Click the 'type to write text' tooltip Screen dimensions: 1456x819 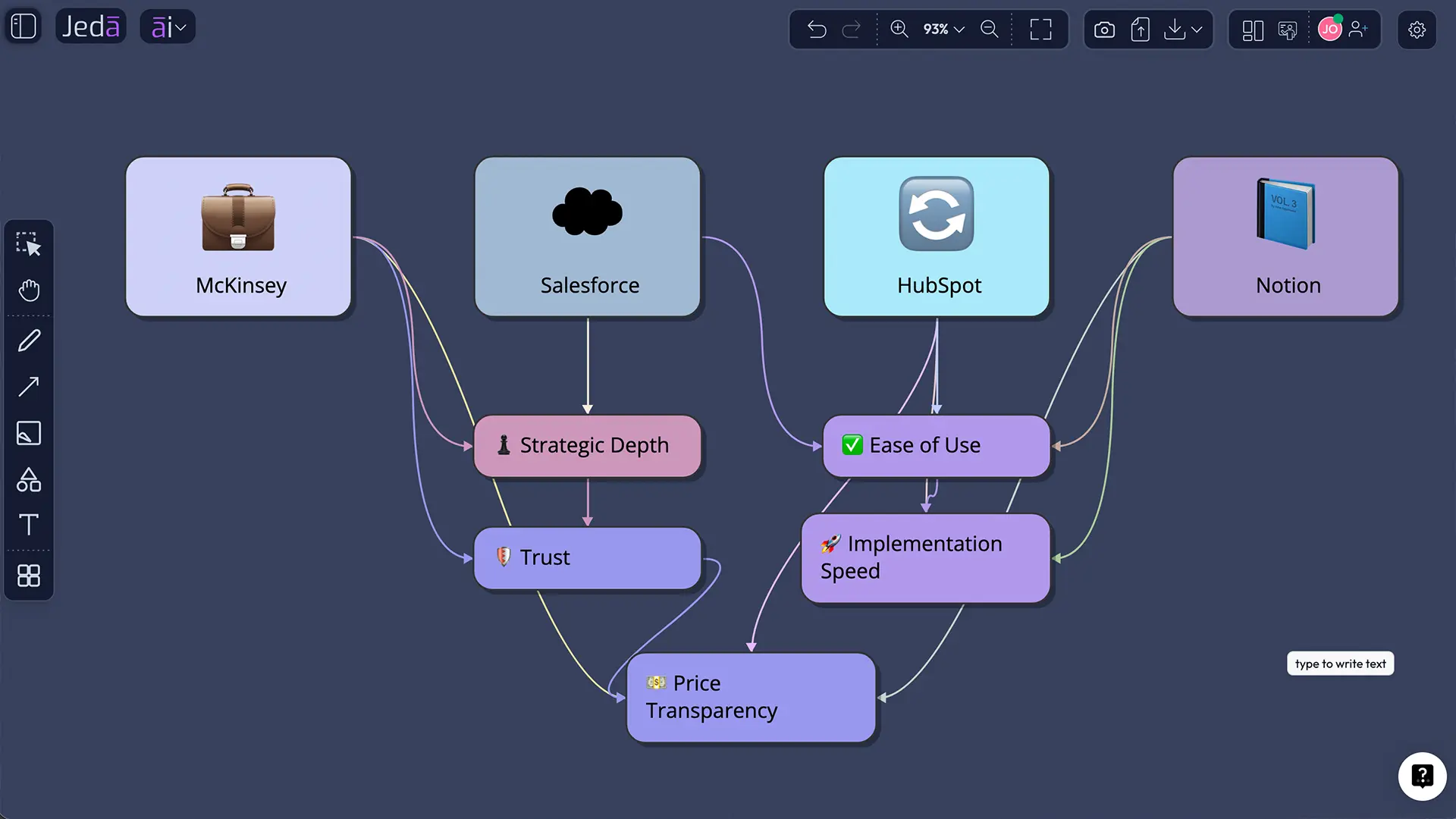1341,664
